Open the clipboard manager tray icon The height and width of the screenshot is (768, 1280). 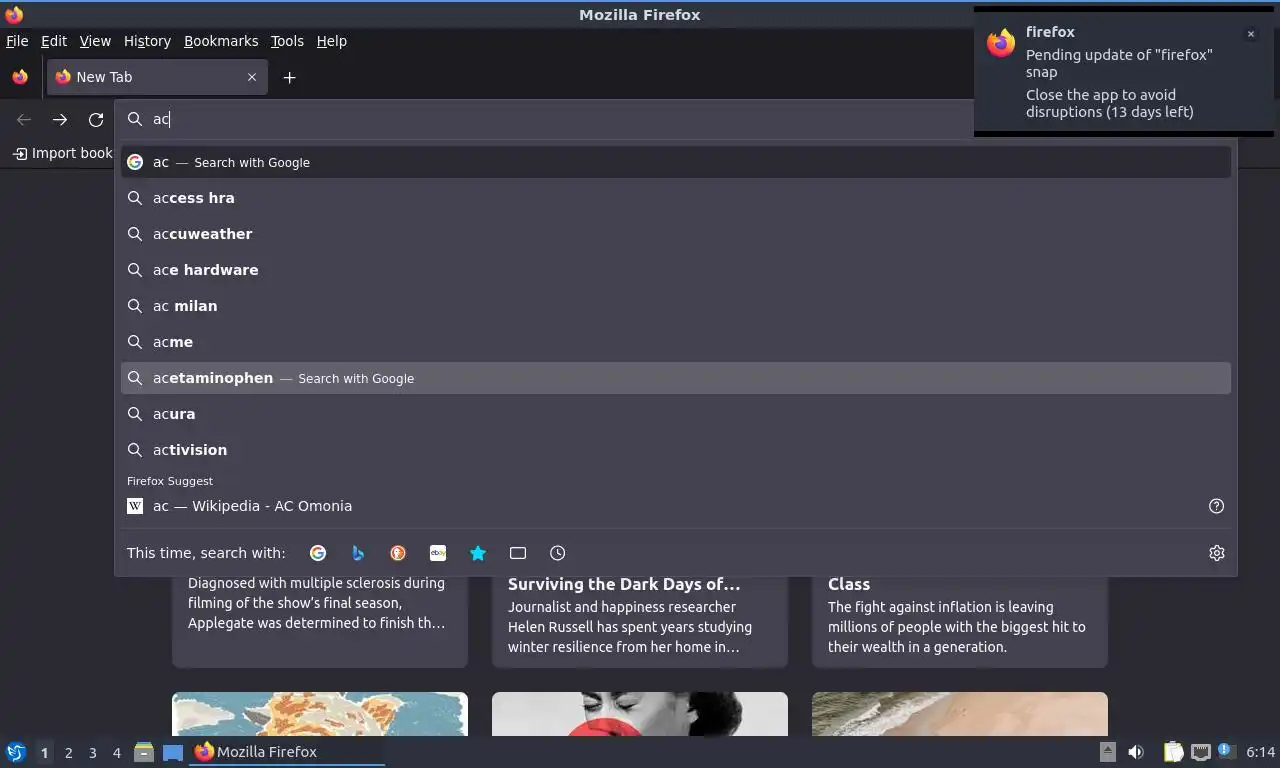(1174, 752)
